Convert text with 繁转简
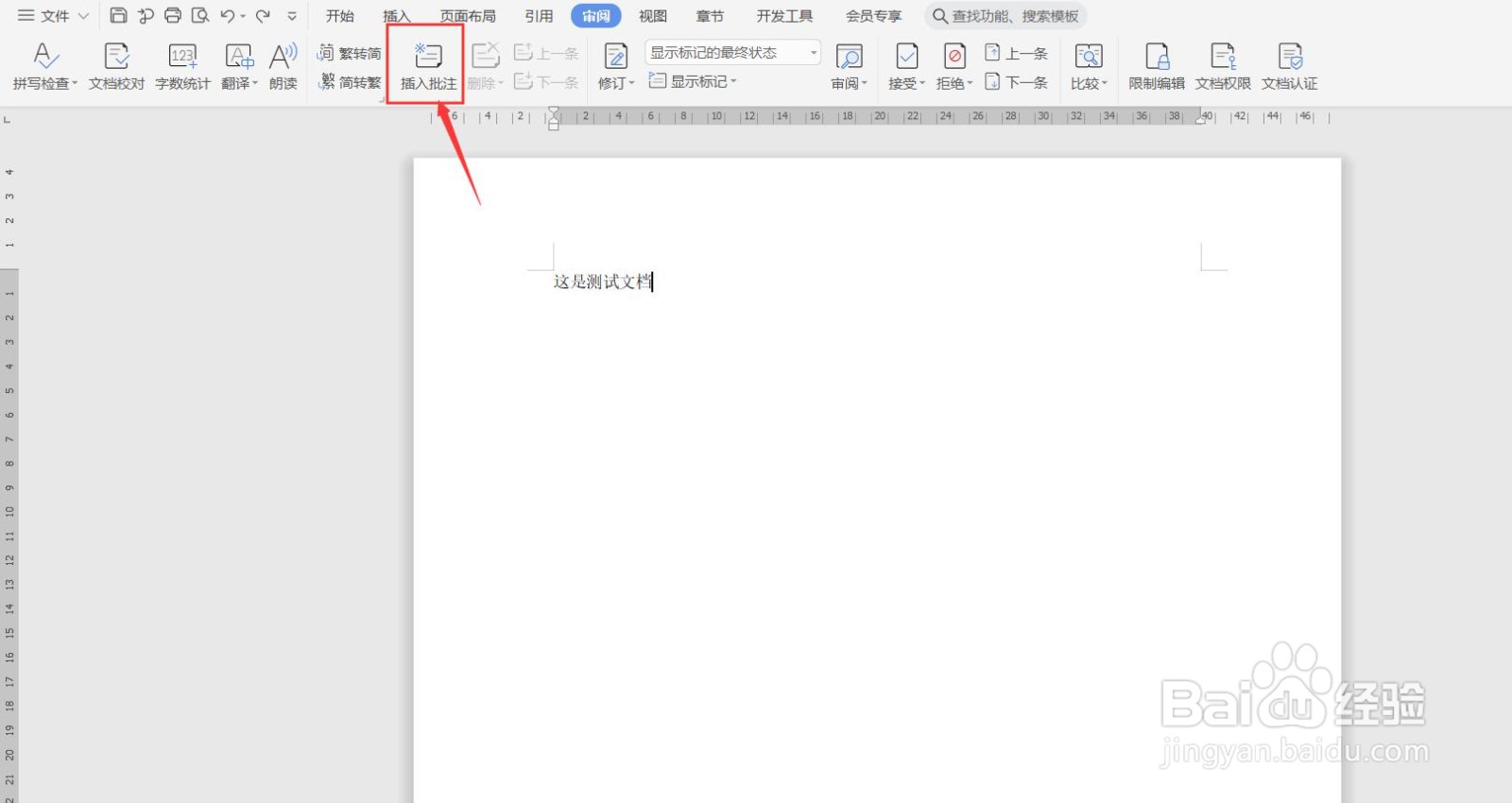Image resolution: width=1512 pixels, height=803 pixels. tap(350, 53)
